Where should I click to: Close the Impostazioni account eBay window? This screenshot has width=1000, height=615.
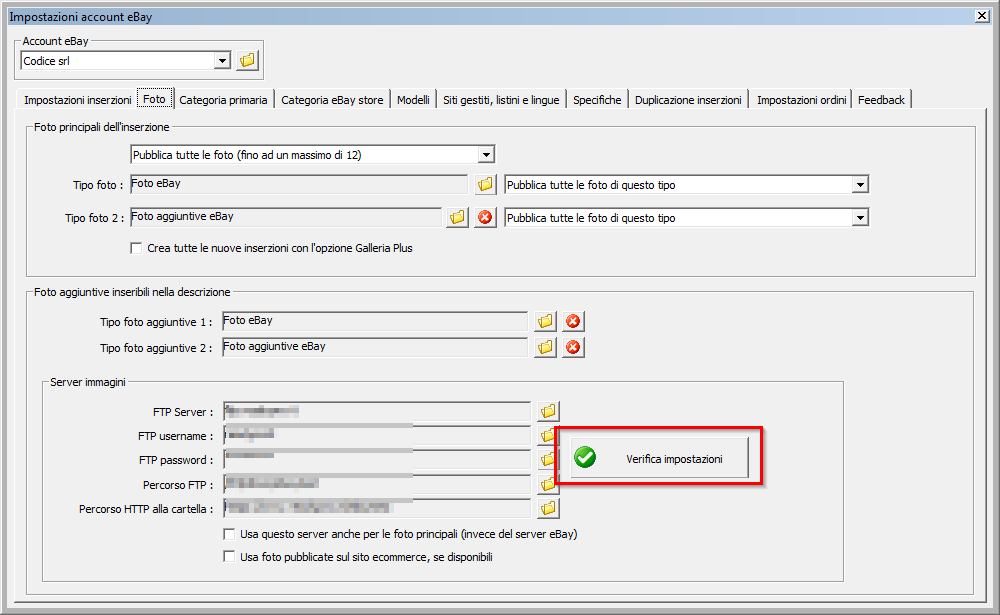coord(982,16)
